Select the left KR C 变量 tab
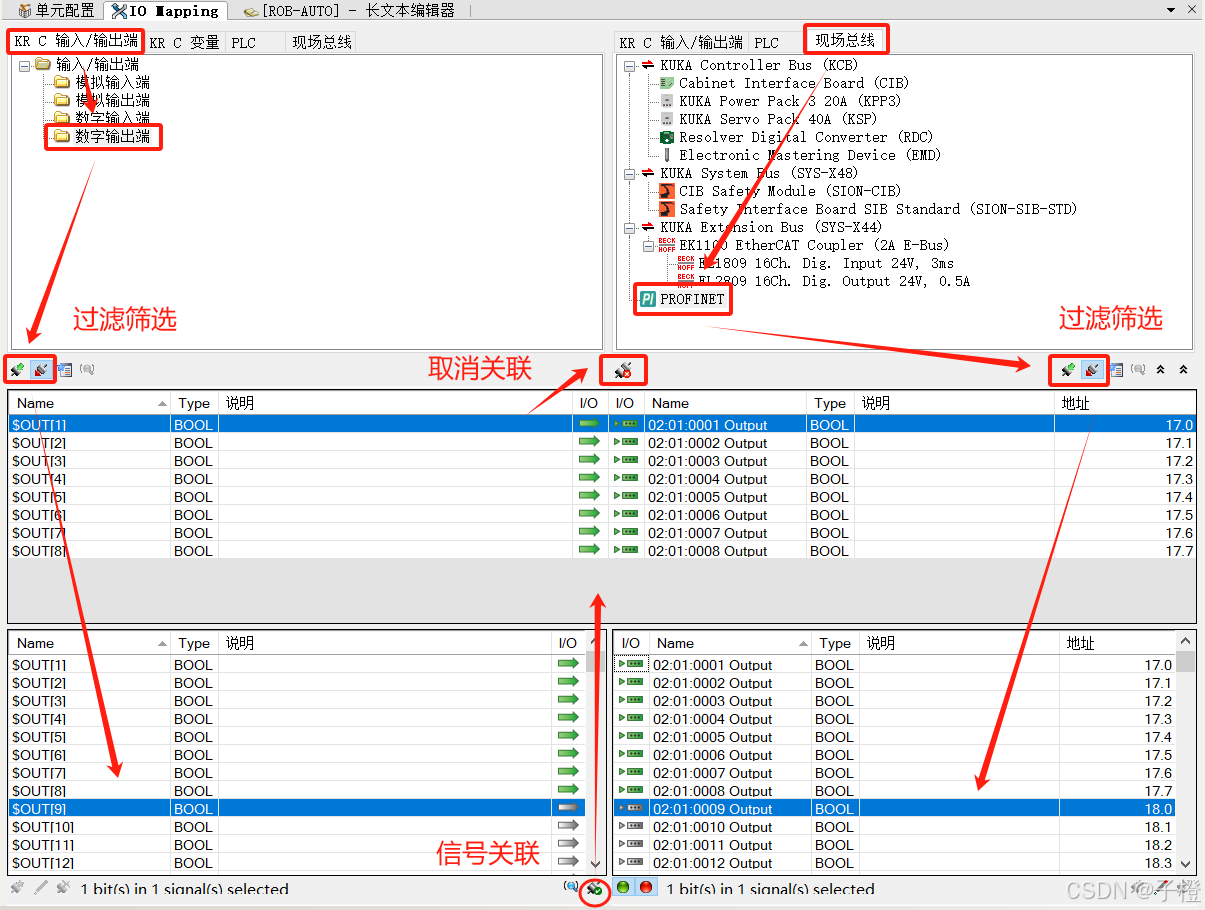 184,42
